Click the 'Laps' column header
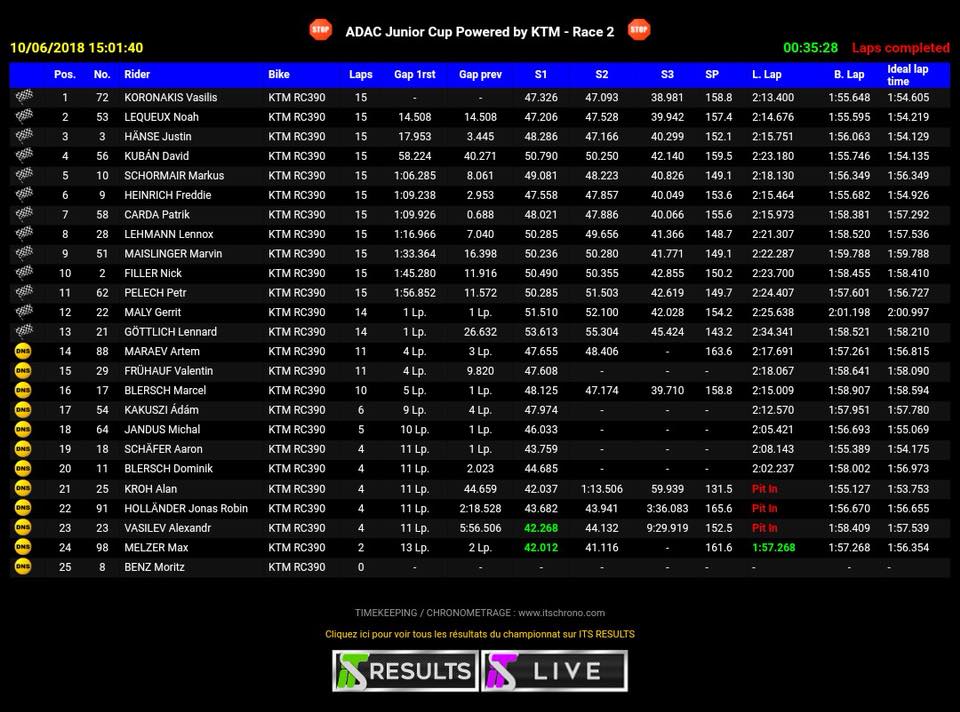Image resolution: width=960 pixels, height=712 pixels. (361, 74)
